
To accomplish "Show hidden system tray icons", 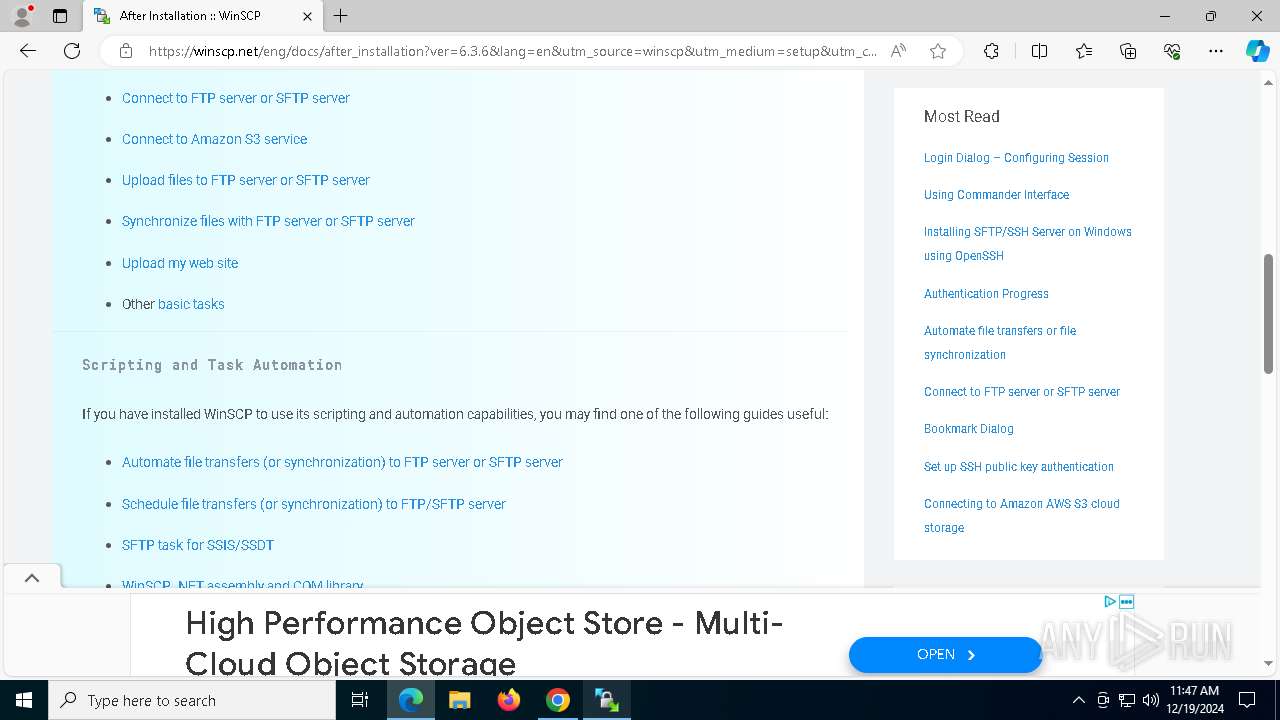I will pos(1078,700).
